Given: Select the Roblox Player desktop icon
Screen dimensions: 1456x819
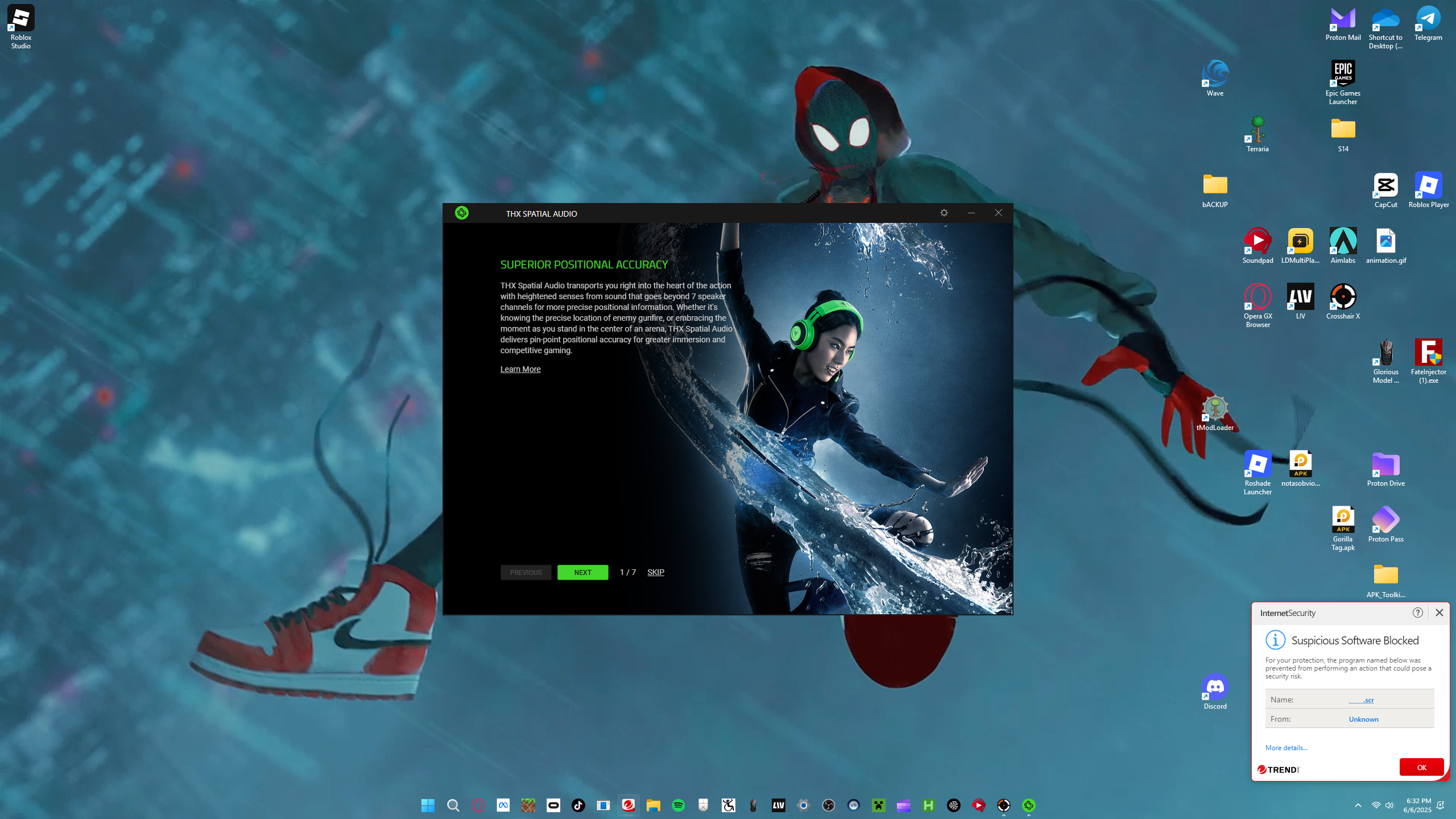Looking at the screenshot, I should pyautogui.click(x=1428, y=190).
